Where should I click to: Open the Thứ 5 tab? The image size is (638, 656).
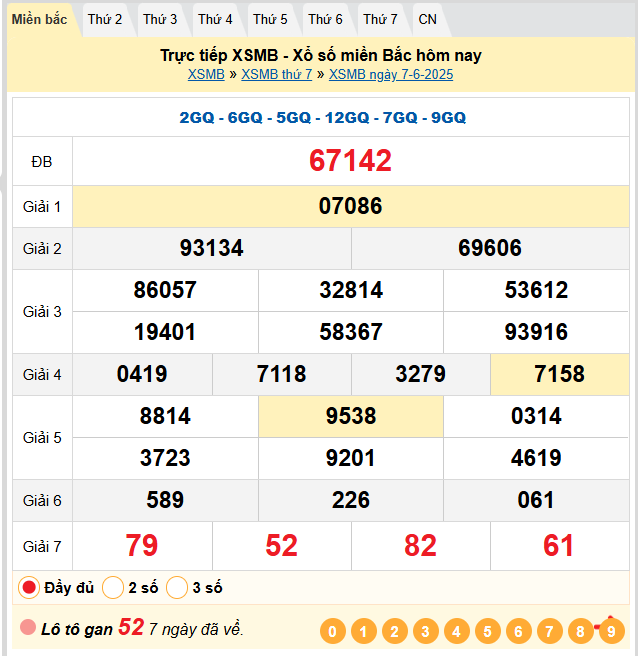(x=270, y=20)
